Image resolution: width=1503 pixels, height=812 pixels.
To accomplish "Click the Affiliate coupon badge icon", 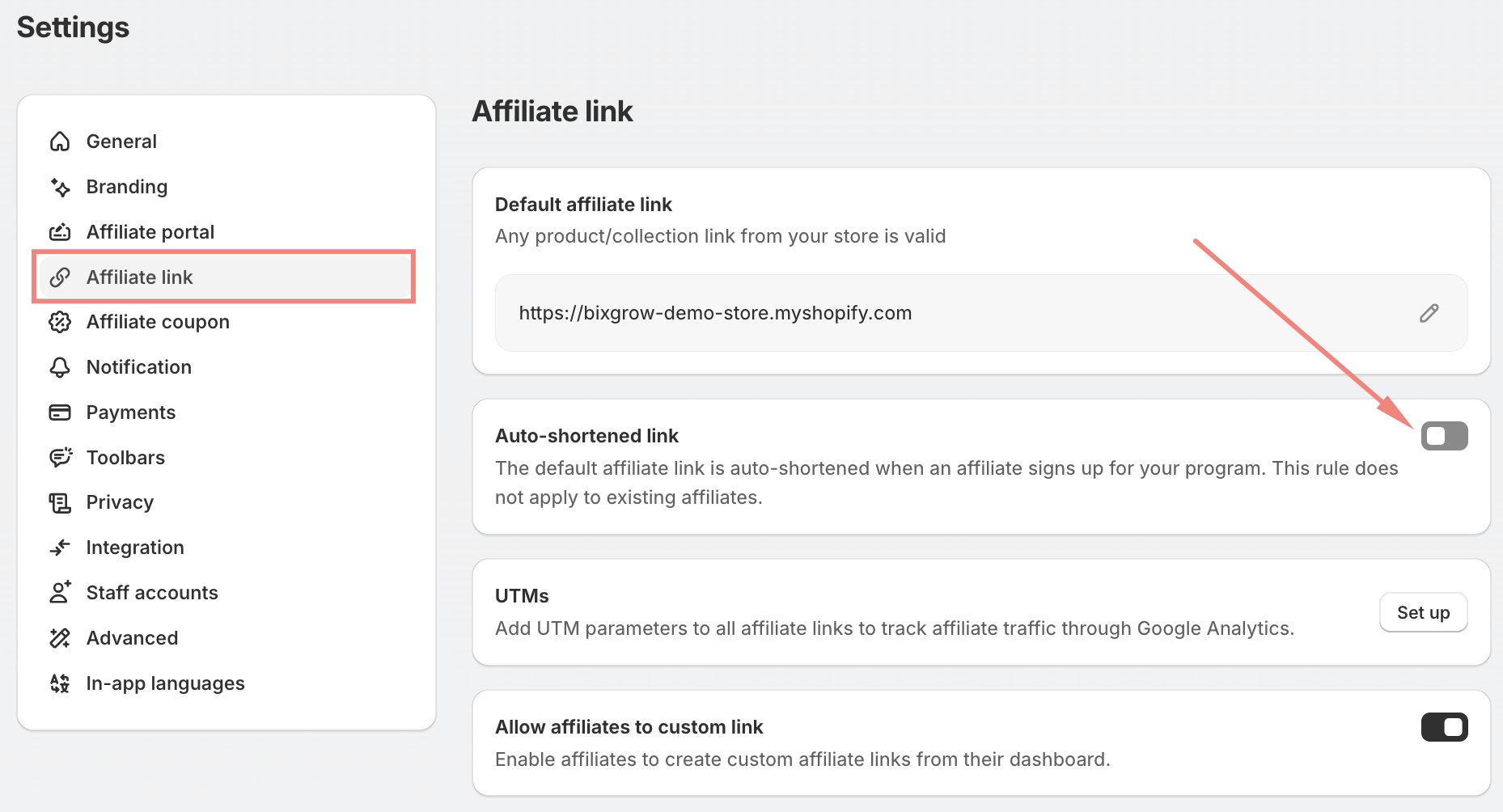I will coord(60,322).
